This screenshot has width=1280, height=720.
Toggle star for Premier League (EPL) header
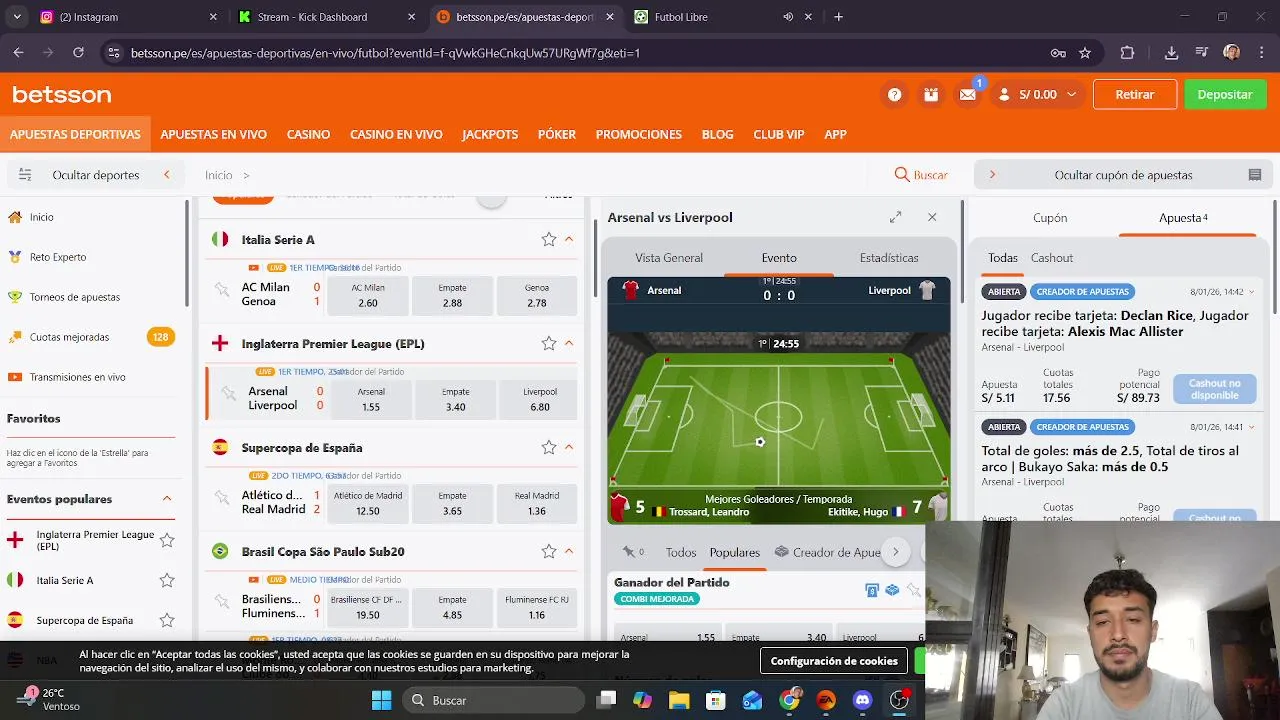pos(548,344)
